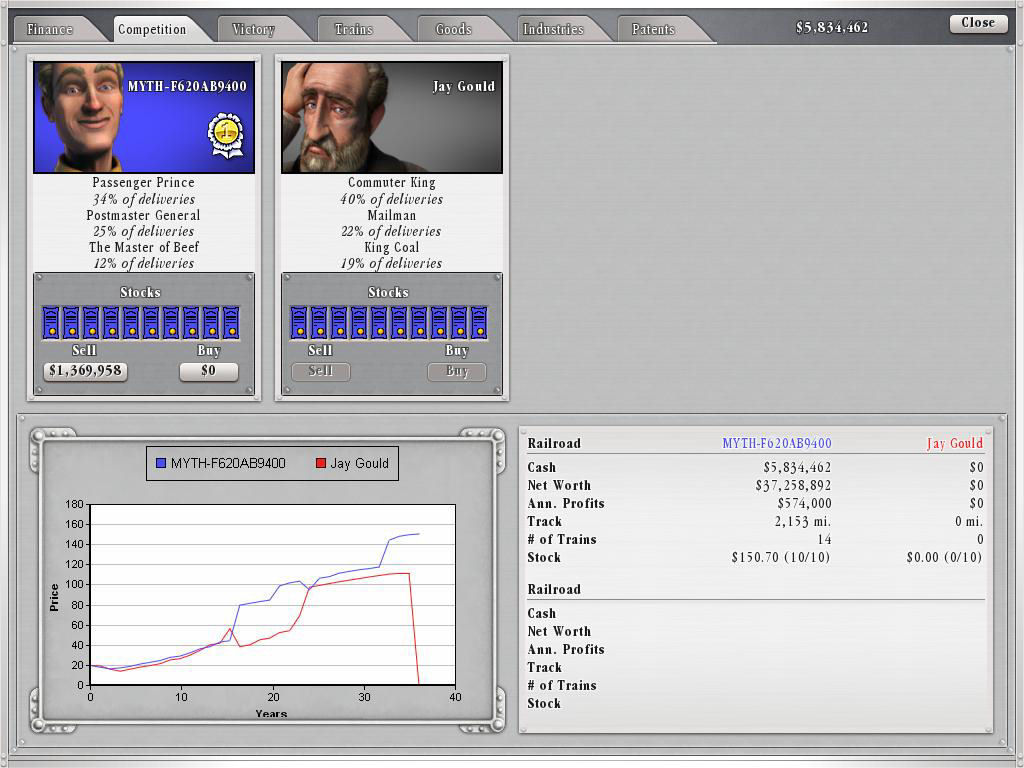Click stock value $150.70 (10/10)
The height and width of the screenshot is (768, 1024).
[x=781, y=557]
